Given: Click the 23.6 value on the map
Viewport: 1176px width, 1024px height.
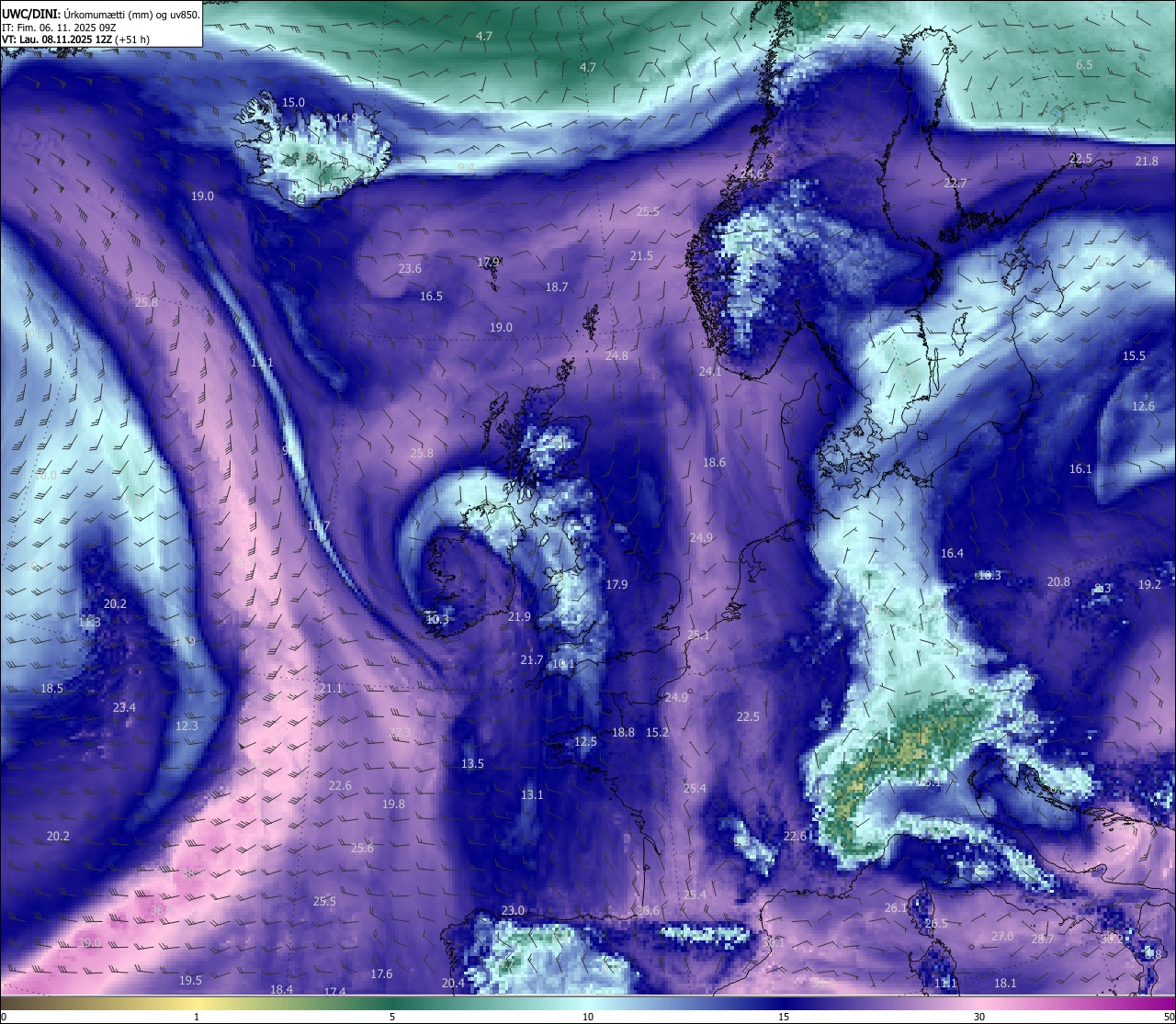Looking at the screenshot, I should (x=410, y=269).
